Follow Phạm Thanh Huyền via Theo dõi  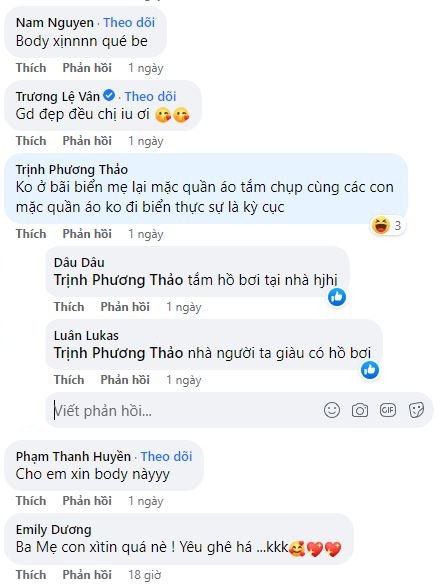pyautogui.click(x=167, y=456)
